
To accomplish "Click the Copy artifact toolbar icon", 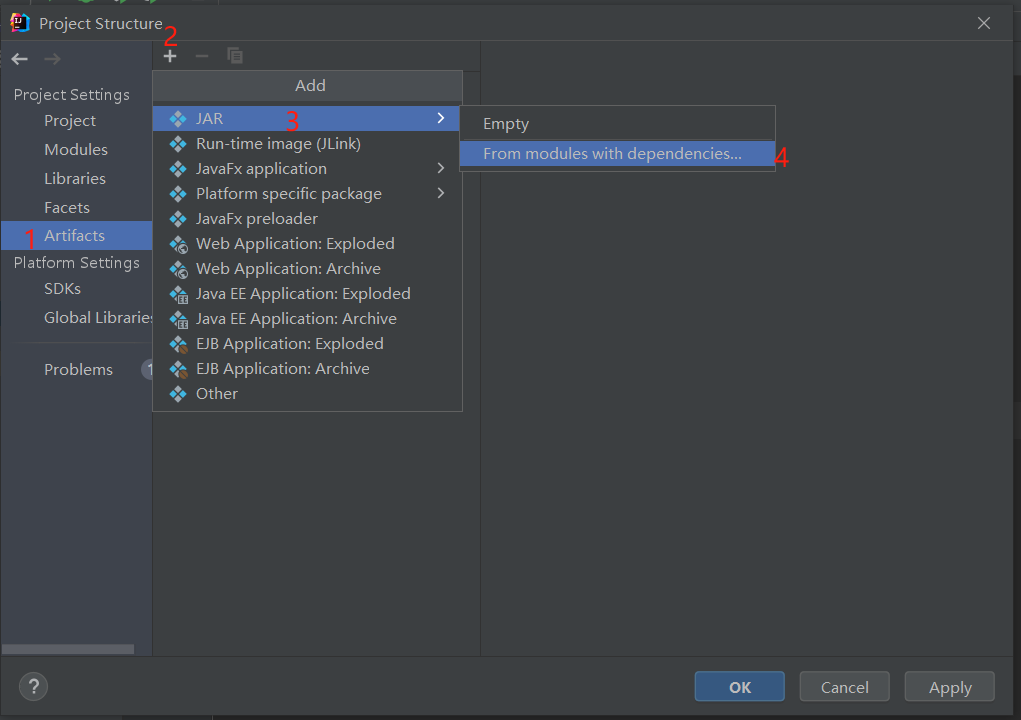I will (235, 56).
